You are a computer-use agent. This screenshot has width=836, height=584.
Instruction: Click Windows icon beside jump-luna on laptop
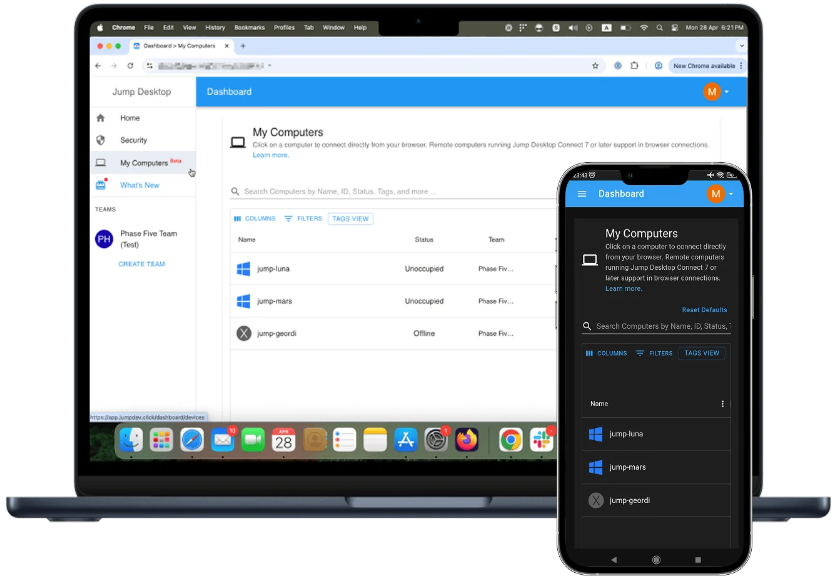pos(244,269)
